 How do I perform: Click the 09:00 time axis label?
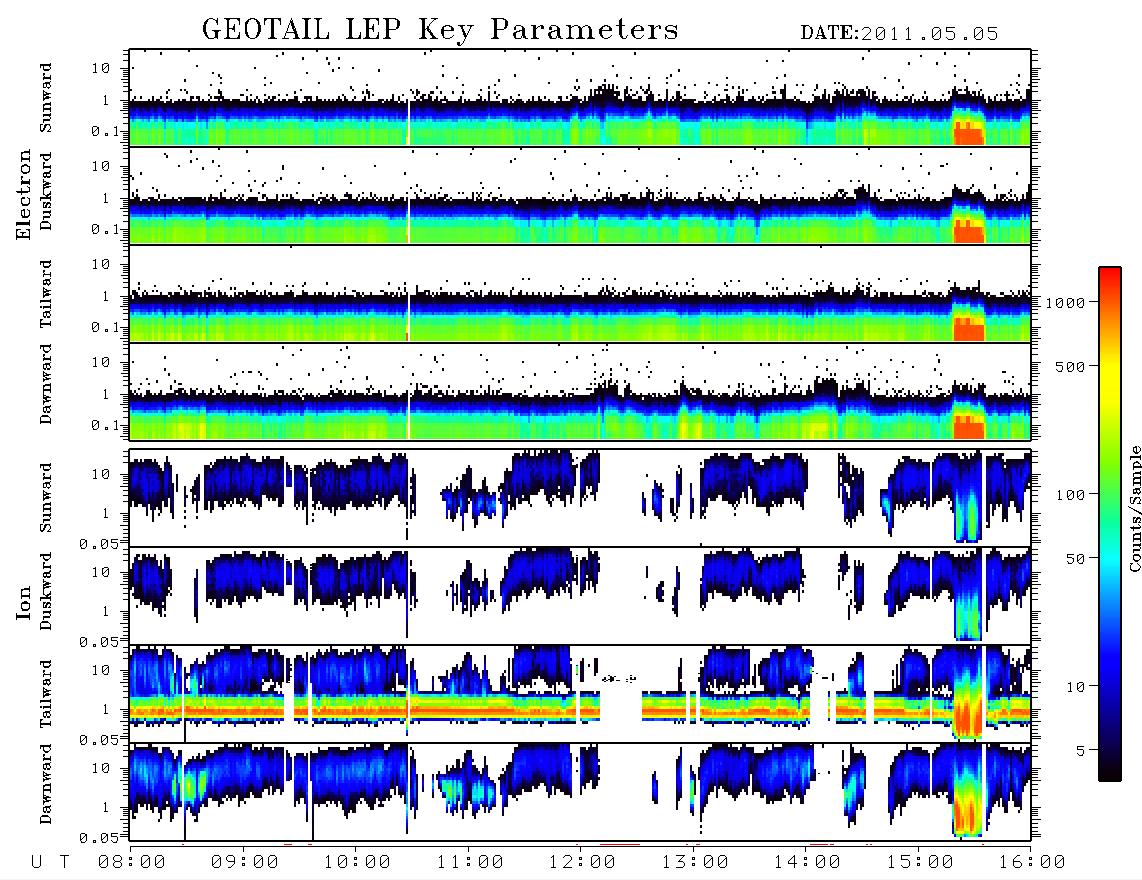click(244, 862)
